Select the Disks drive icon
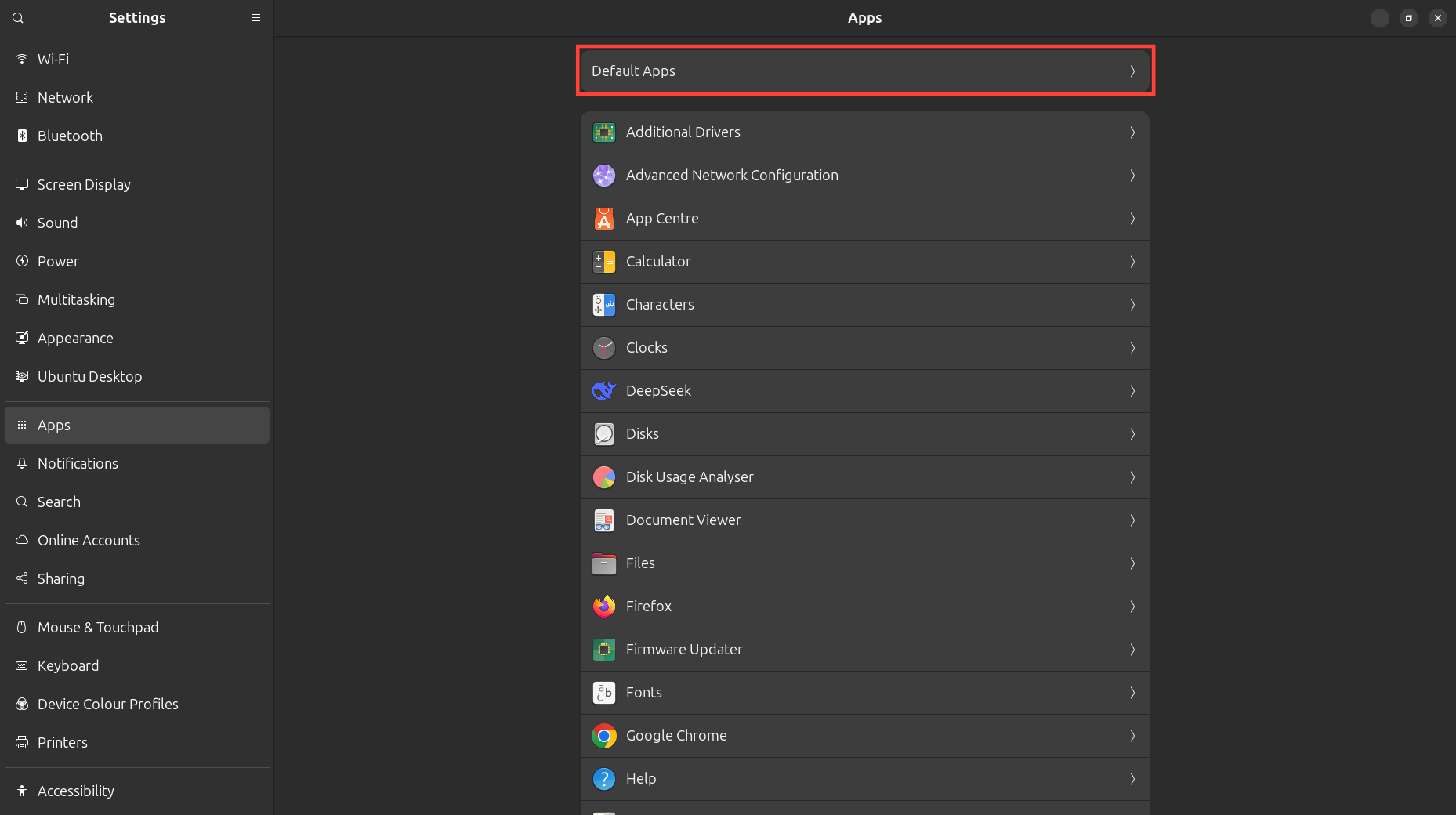 tap(604, 434)
